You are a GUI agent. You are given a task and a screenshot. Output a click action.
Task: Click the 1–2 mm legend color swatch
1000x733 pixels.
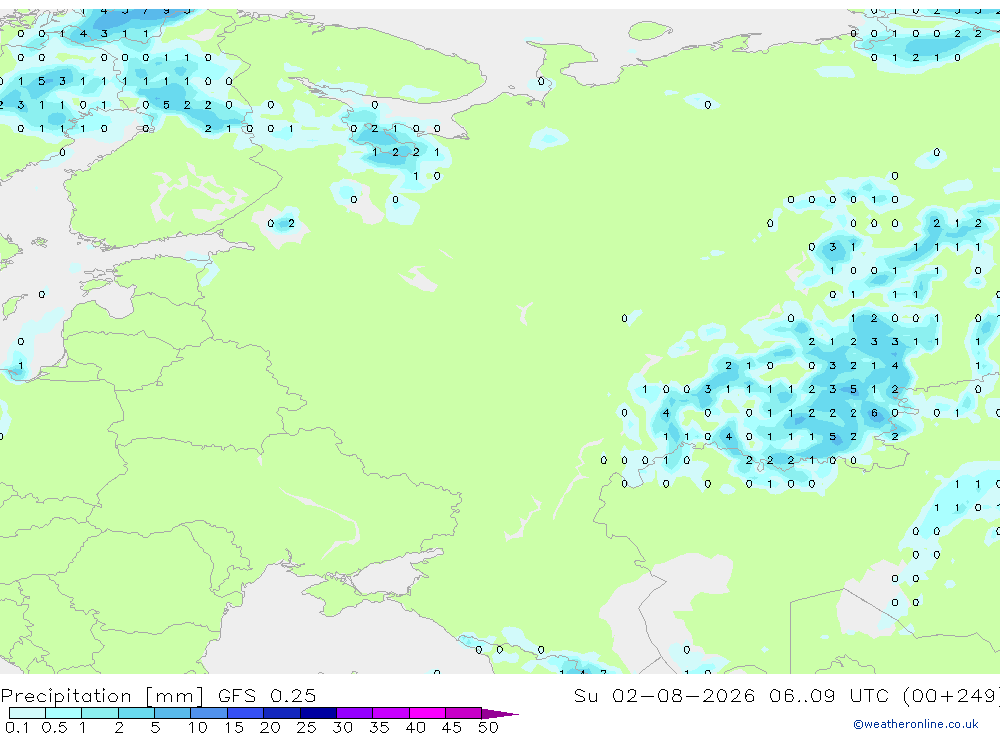100,713
